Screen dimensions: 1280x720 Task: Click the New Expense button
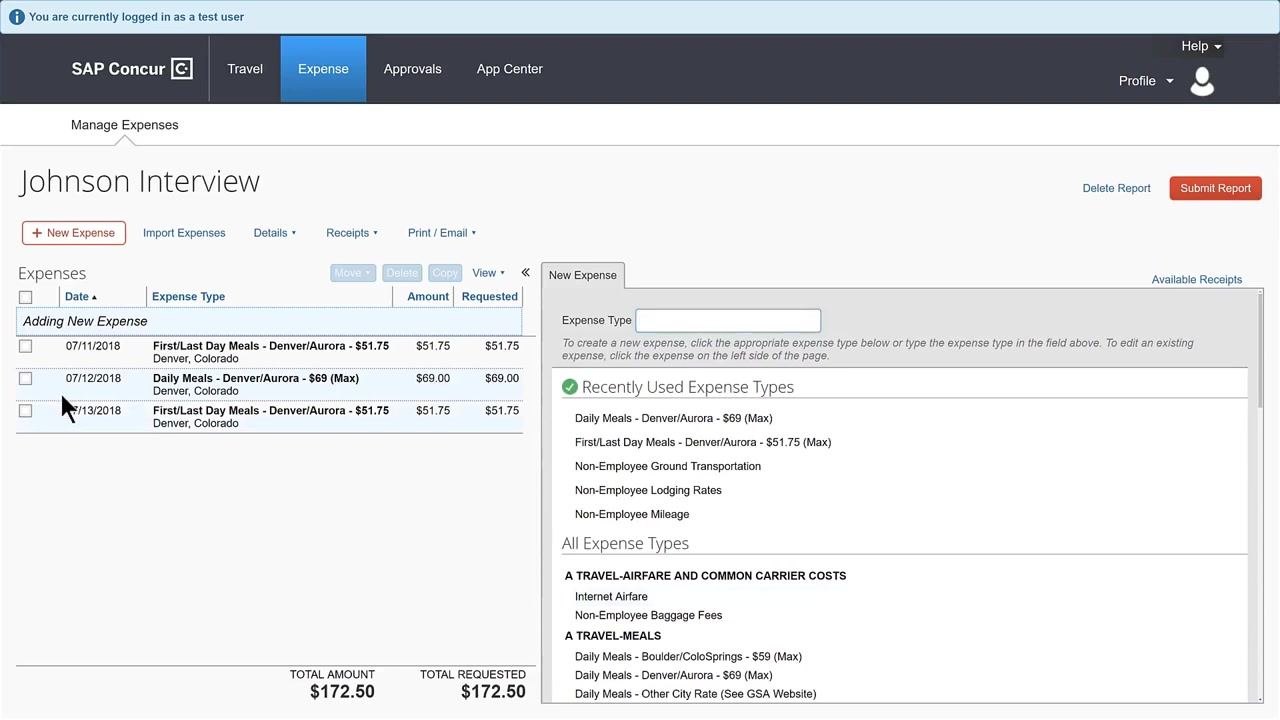tap(74, 233)
